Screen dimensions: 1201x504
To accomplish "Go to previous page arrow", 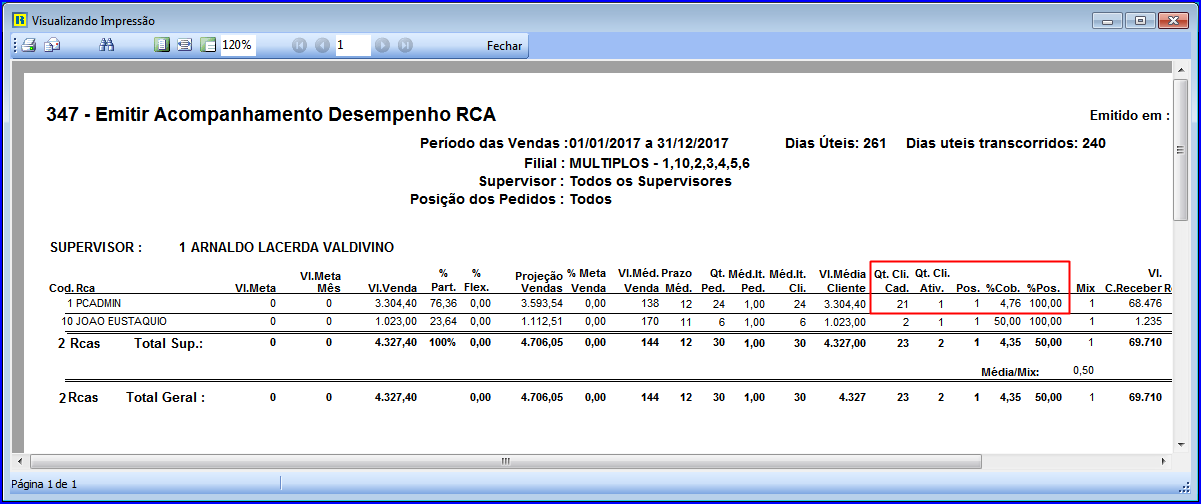I will 322,45.
